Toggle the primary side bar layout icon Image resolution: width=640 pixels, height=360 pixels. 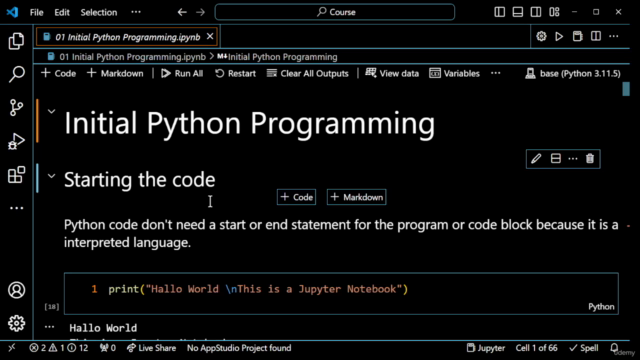click(500, 12)
